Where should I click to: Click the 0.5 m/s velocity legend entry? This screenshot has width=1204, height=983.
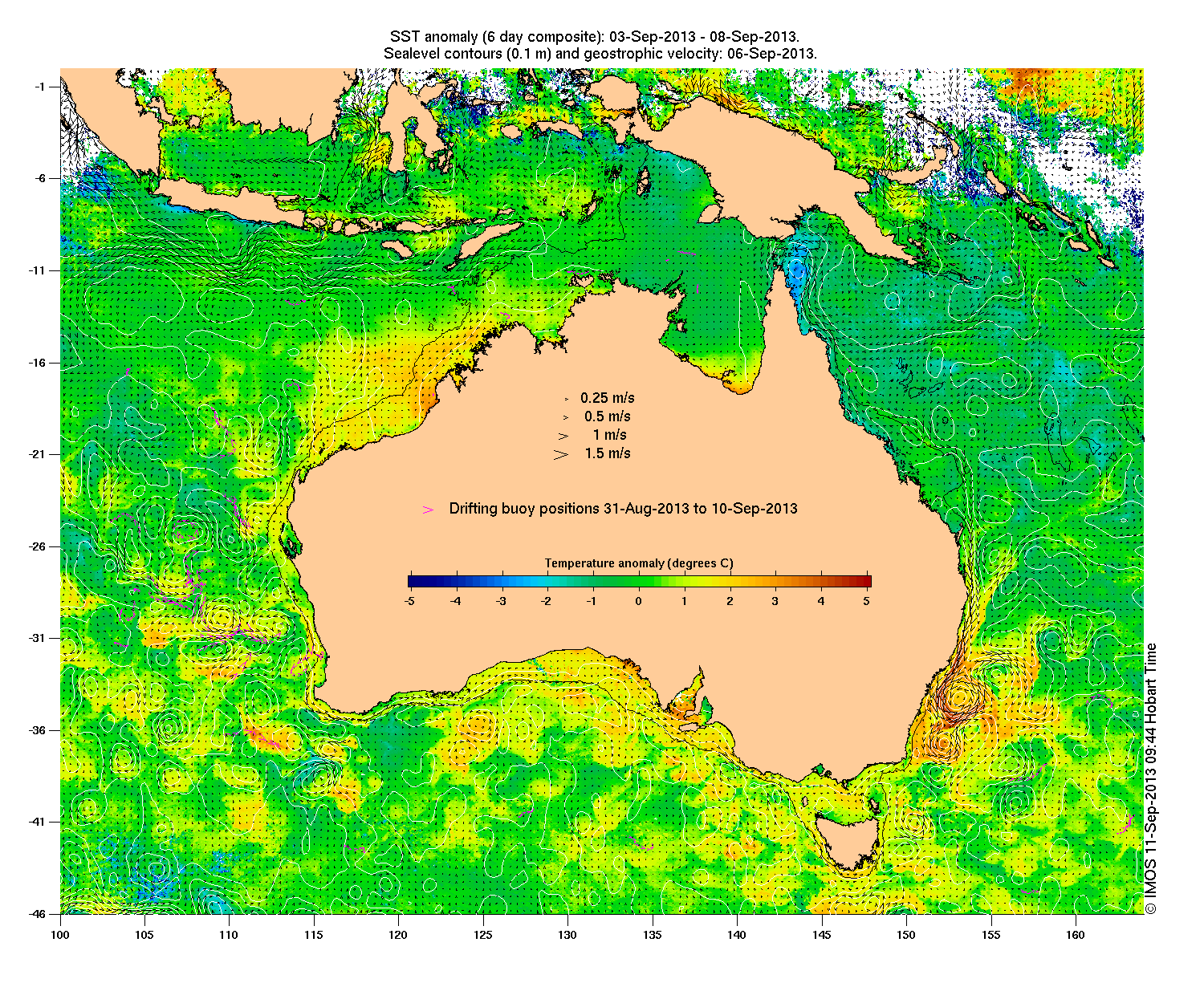click(x=608, y=416)
